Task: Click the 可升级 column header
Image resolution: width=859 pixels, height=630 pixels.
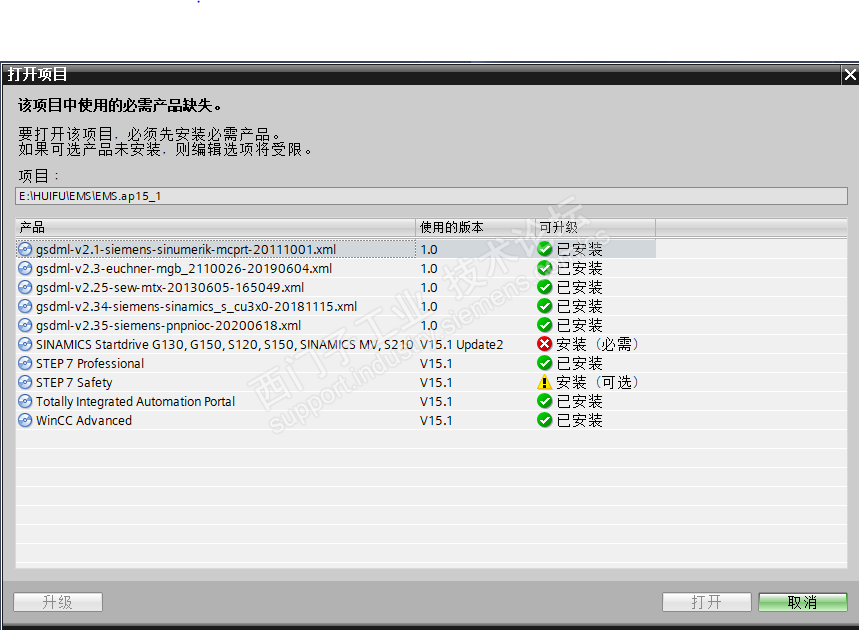Action: (x=595, y=227)
